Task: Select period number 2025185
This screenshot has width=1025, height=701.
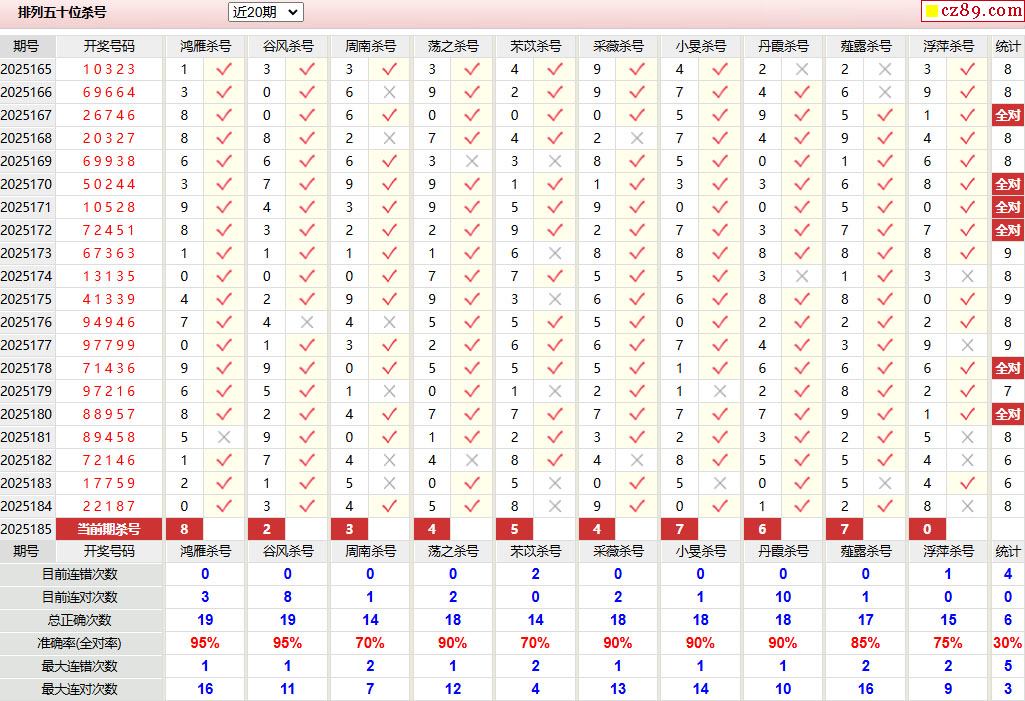Action: 26,529
